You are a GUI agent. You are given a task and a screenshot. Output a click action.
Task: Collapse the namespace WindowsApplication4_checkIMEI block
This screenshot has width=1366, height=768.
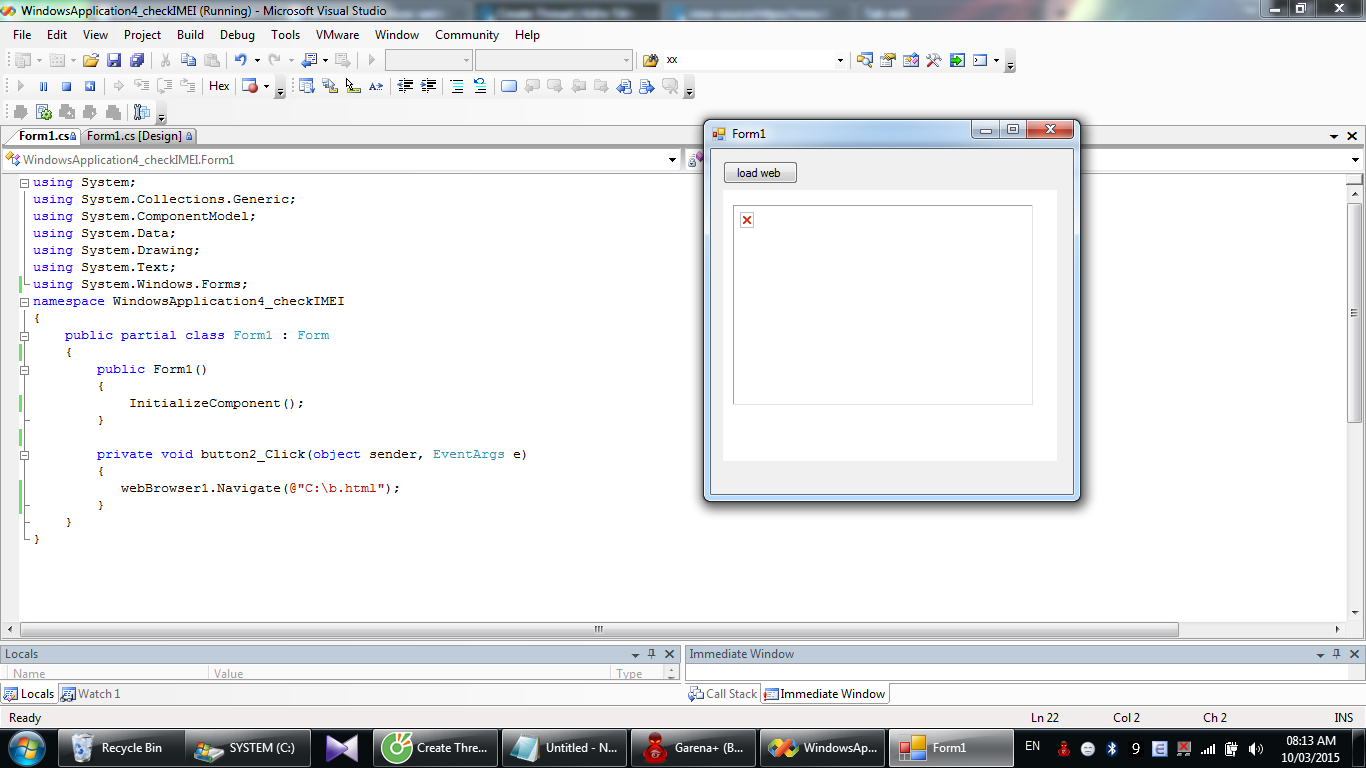(25, 302)
